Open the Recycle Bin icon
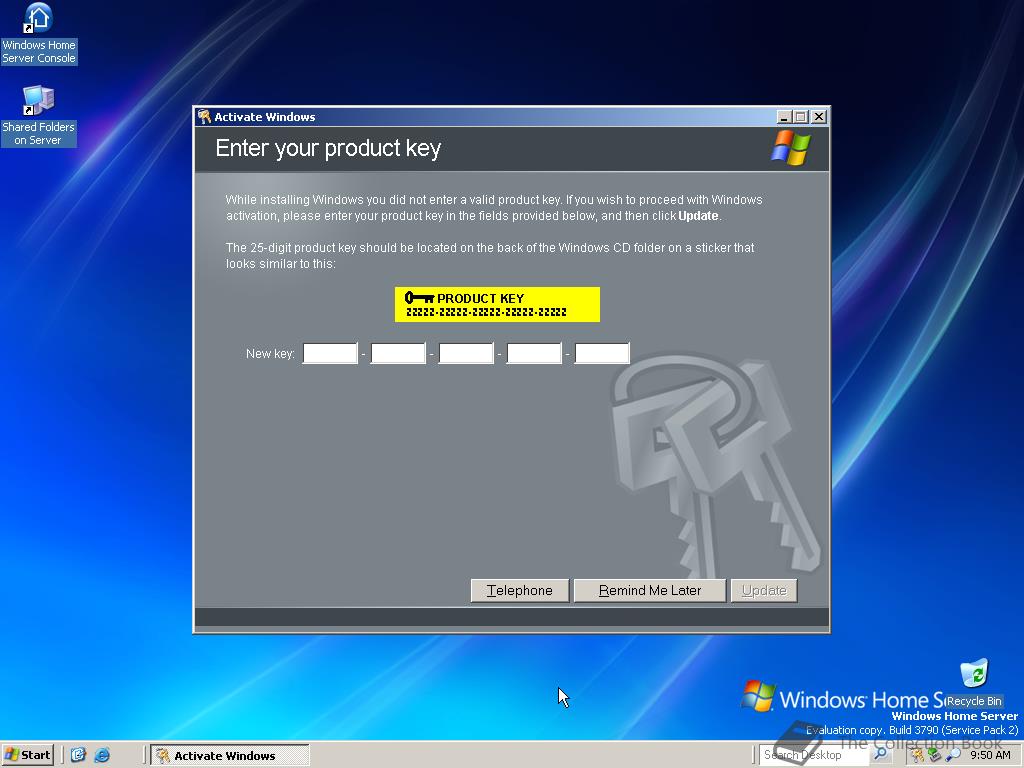Image resolution: width=1024 pixels, height=768 pixels. point(974,684)
